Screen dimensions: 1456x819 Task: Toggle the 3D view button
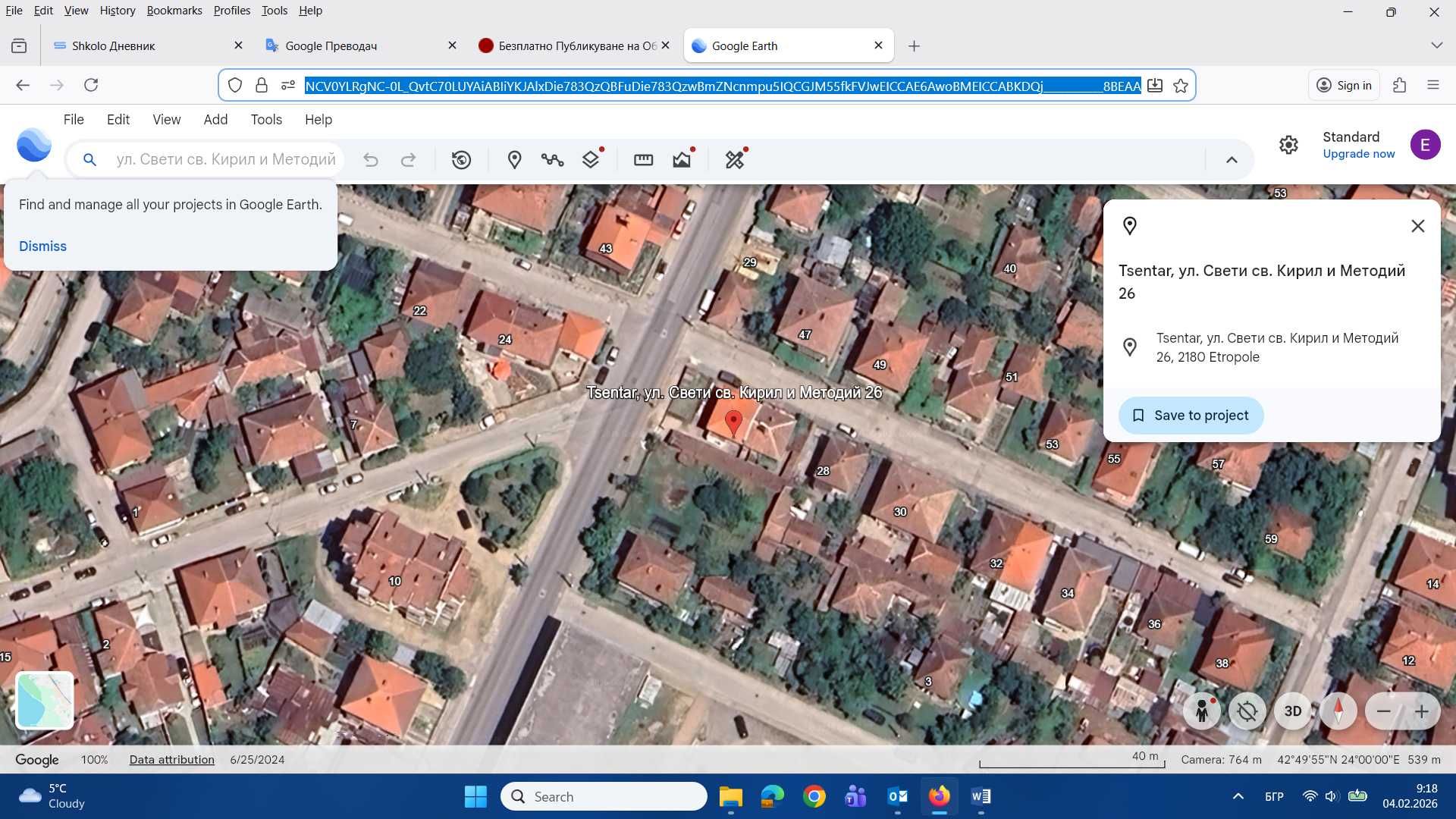1292,711
